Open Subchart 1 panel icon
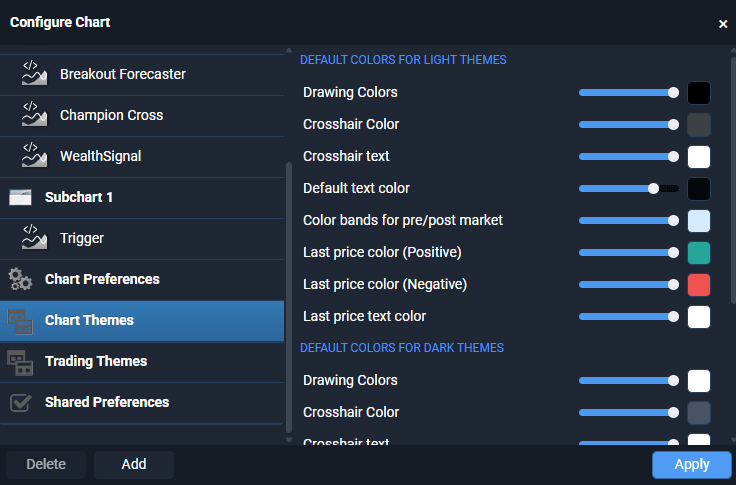736x485 pixels. [x=20, y=197]
